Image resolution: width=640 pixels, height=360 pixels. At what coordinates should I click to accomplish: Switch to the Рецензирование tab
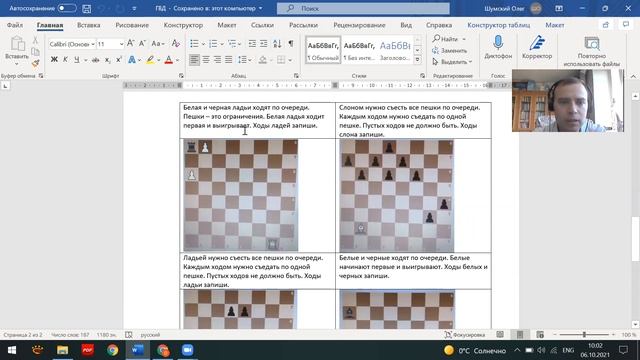point(359,25)
